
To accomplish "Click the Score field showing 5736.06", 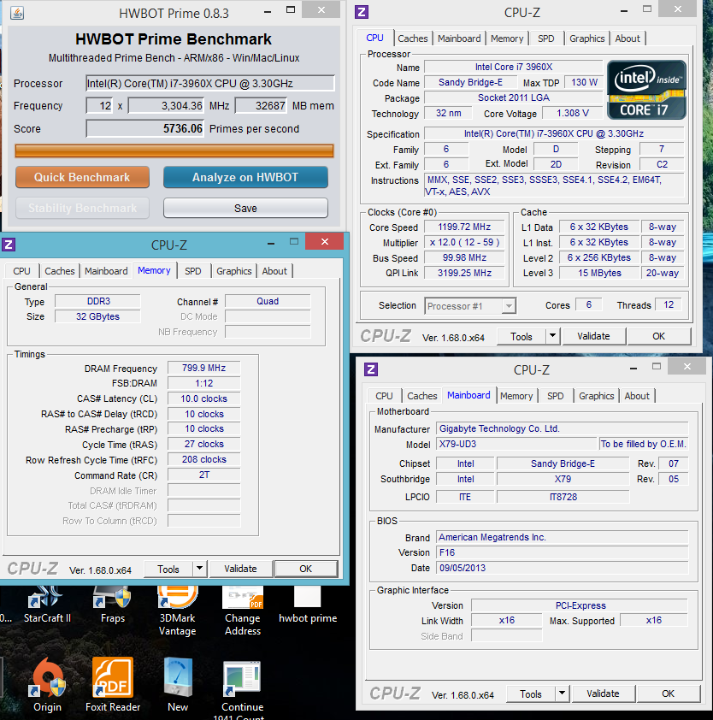I will click(x=145, y=129).
